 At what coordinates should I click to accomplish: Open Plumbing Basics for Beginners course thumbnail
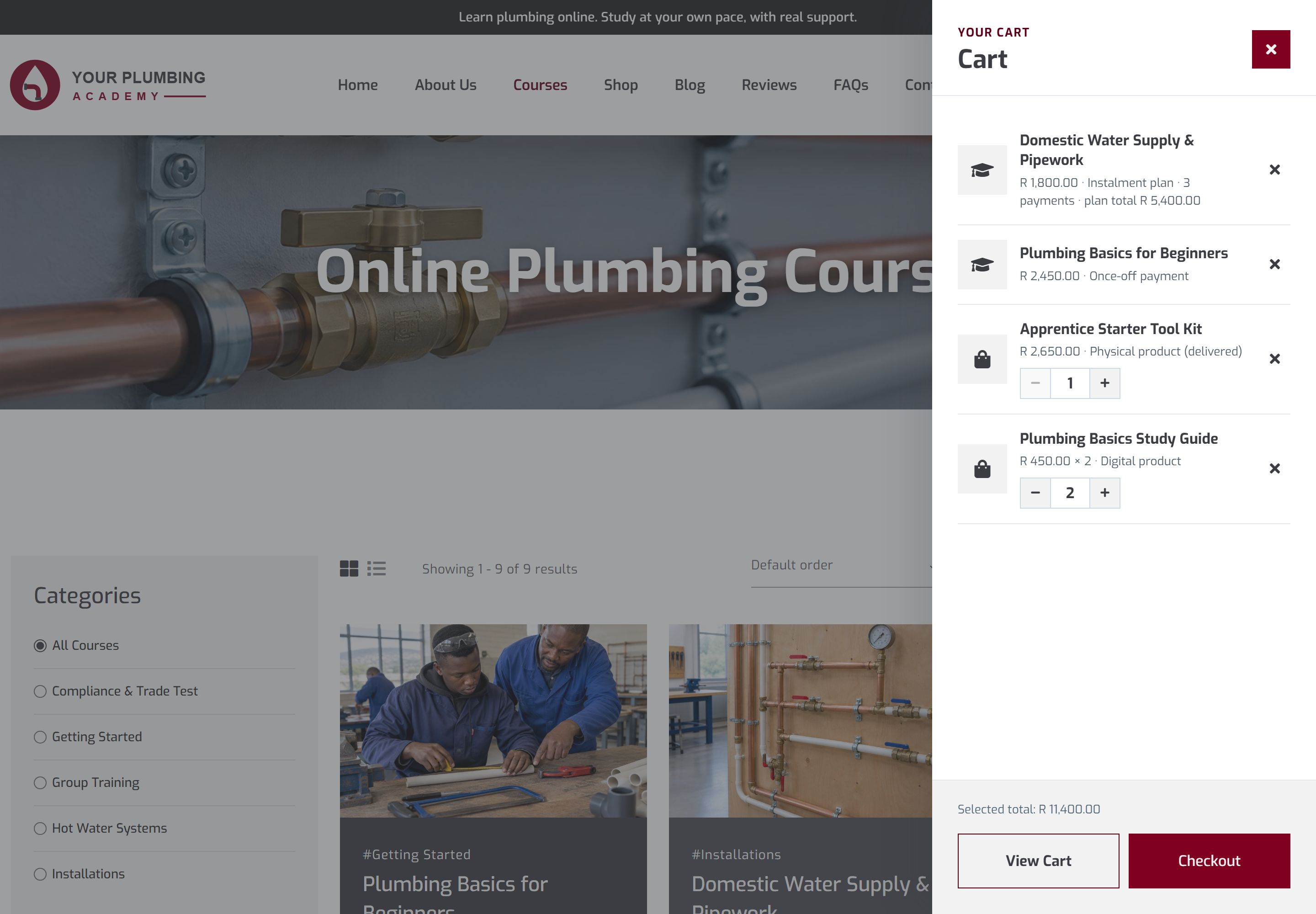493,720
